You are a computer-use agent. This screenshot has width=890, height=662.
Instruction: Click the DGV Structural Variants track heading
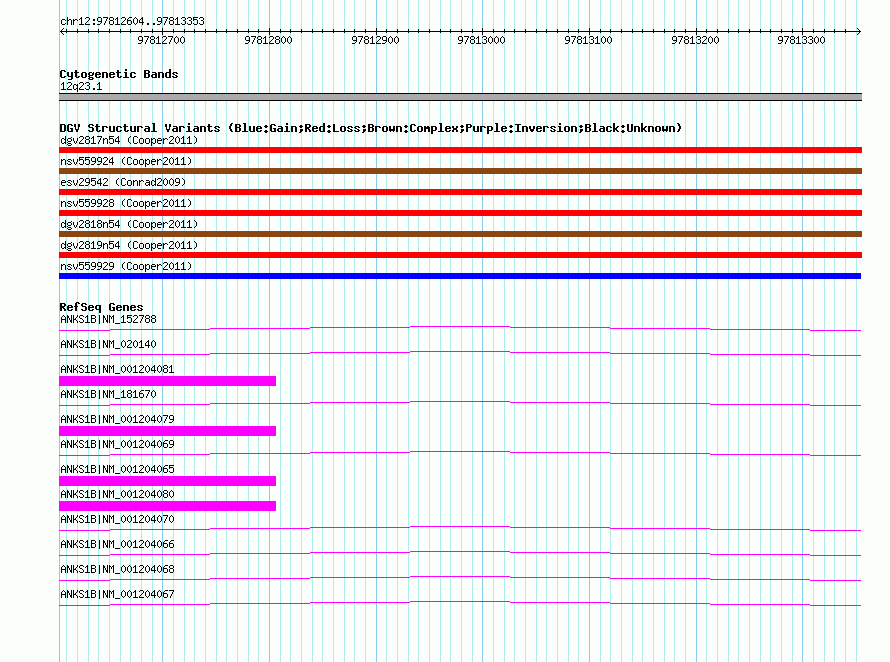pyautogui.click(x=371, y=128)
